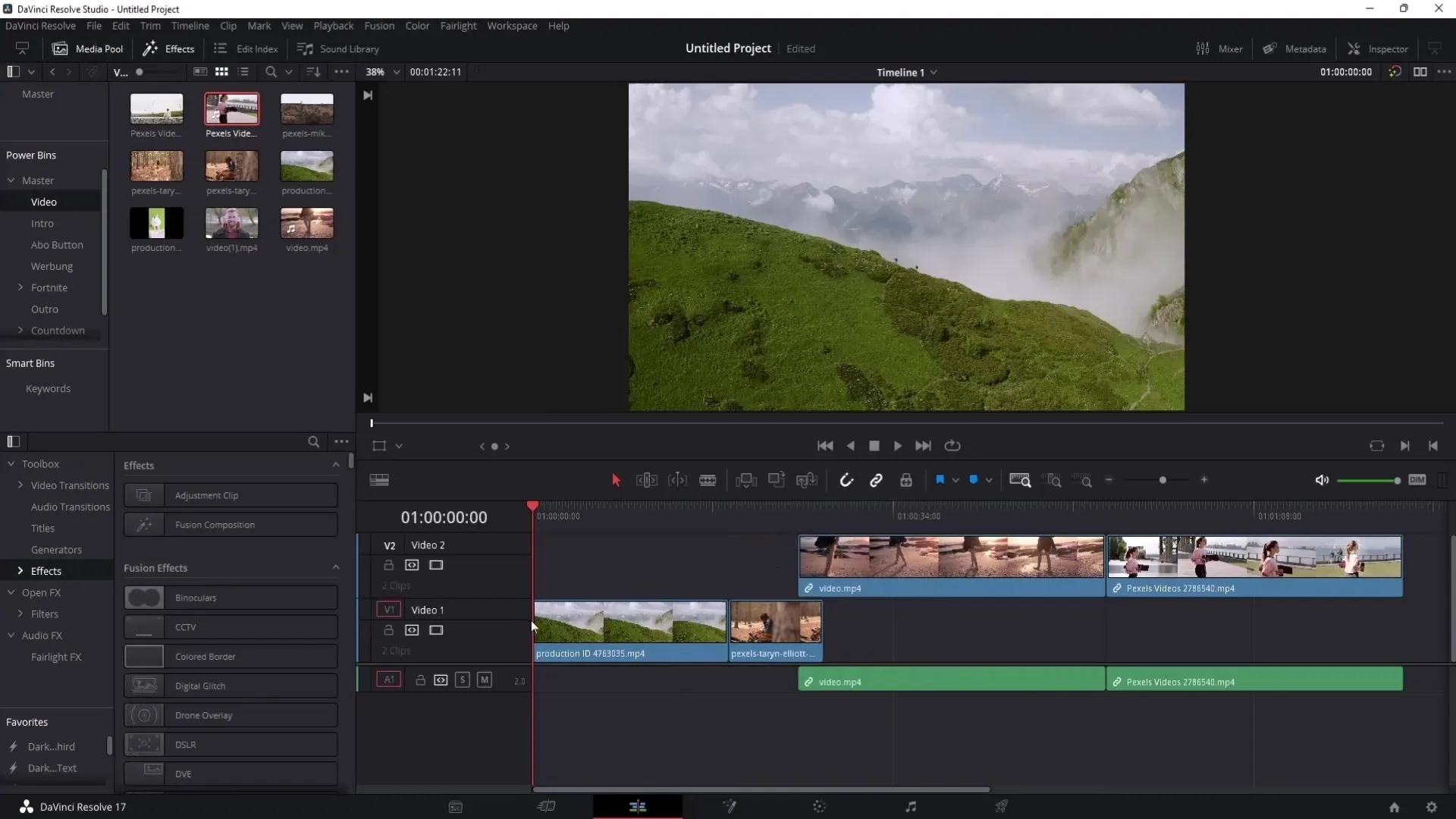Click the Flag/Mark clip icon

[940, 480]
